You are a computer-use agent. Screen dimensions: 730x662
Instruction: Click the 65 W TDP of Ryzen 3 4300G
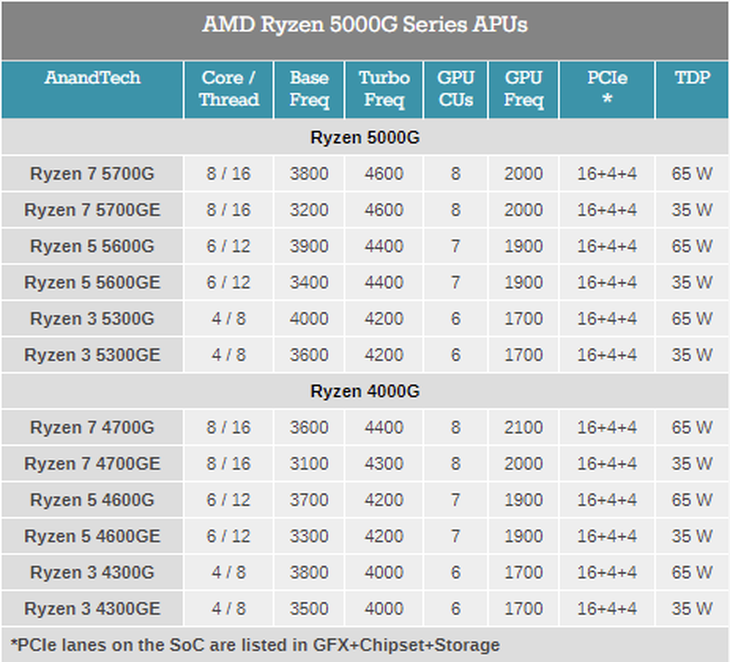pos(692,573)
